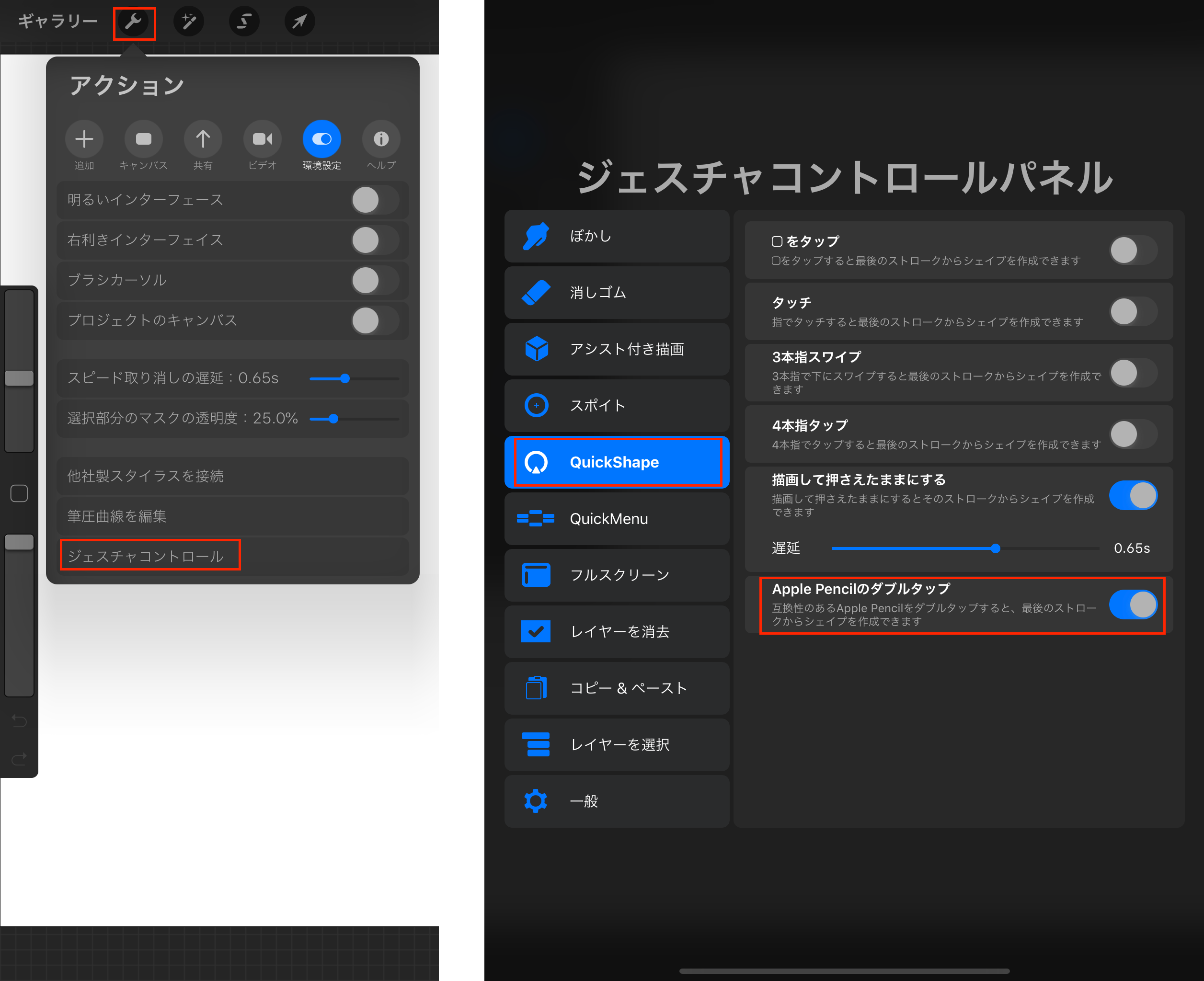
Task: Tap the magic wand Adjustments icon
Action: [x=188, y=22]
